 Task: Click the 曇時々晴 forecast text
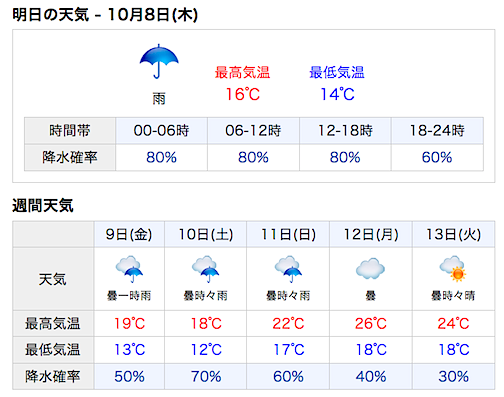(453, 296)
